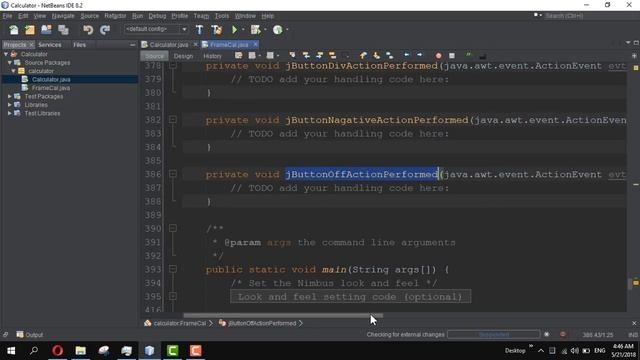Image resolution: width=640 pixels, height=360 pixels.
Task: Click the taskbar search magnifier
Action: click(34, 350)
